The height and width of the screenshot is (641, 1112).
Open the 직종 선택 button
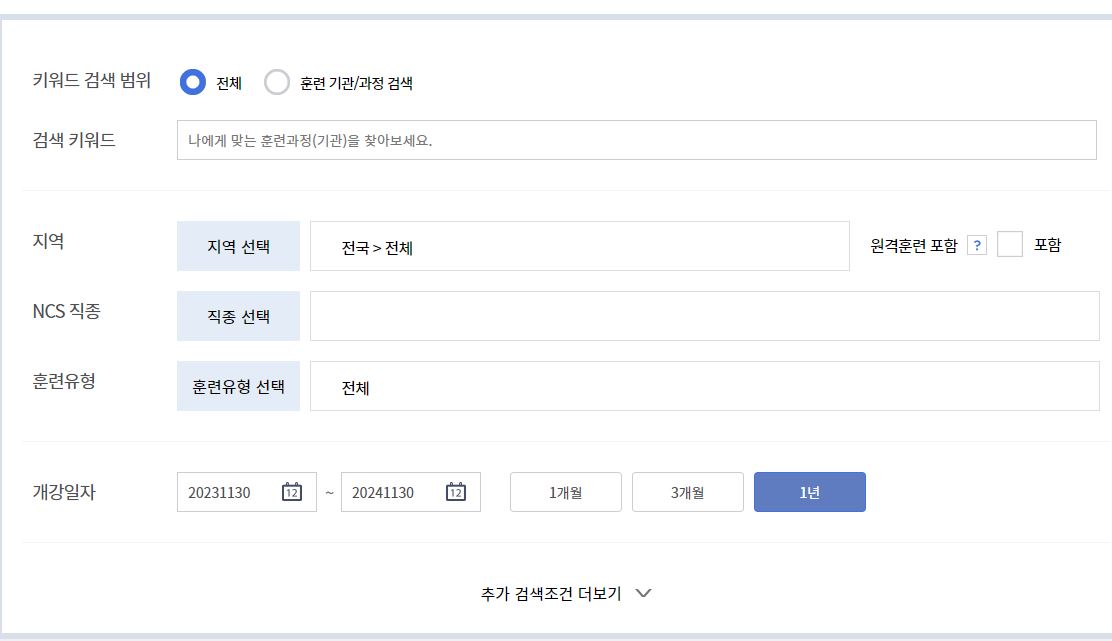[238, 316]
